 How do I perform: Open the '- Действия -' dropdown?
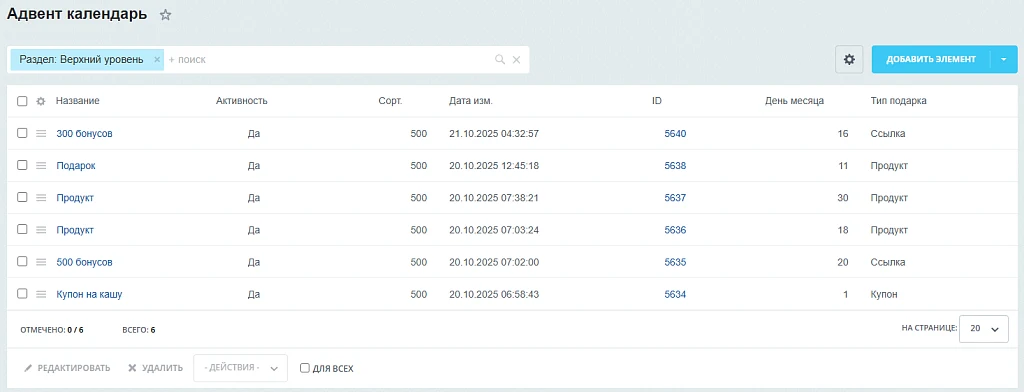click(240, 368)
